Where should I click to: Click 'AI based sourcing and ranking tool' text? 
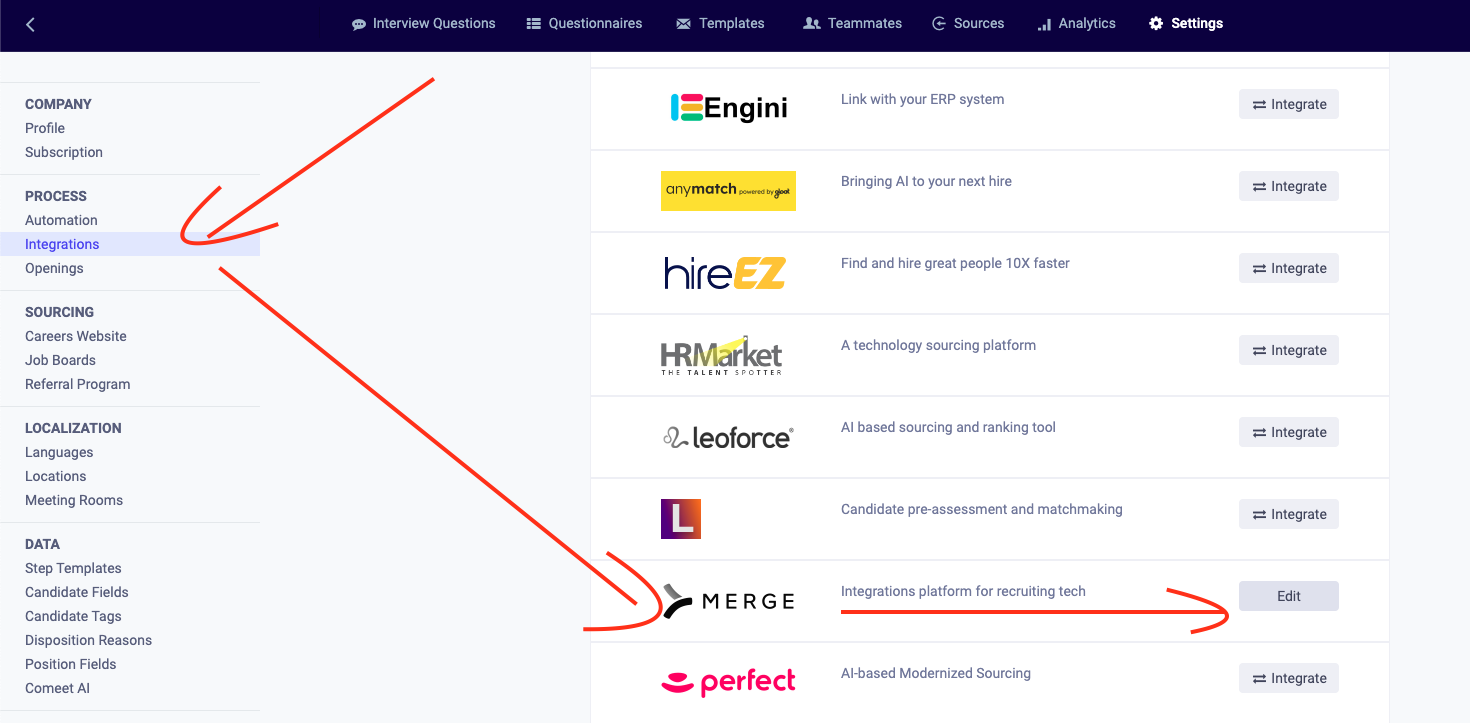[x=949, y=427]
